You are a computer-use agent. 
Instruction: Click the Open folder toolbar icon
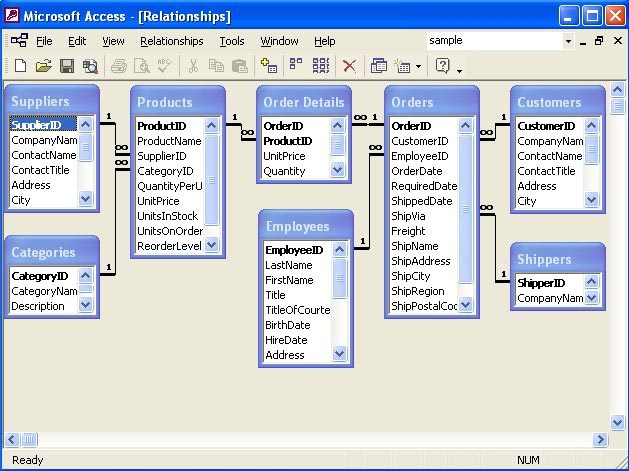pos(43,65)
